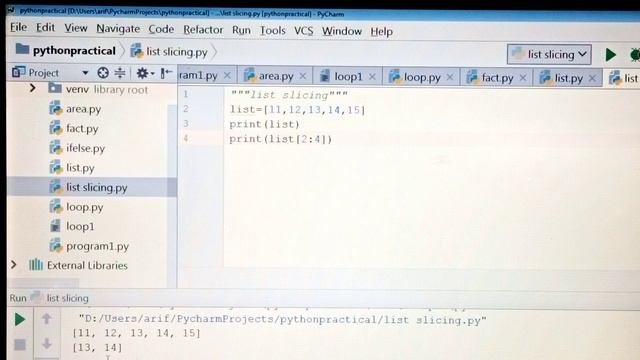
Task: Run list slicing with the green play button
Action: [610, 55]
